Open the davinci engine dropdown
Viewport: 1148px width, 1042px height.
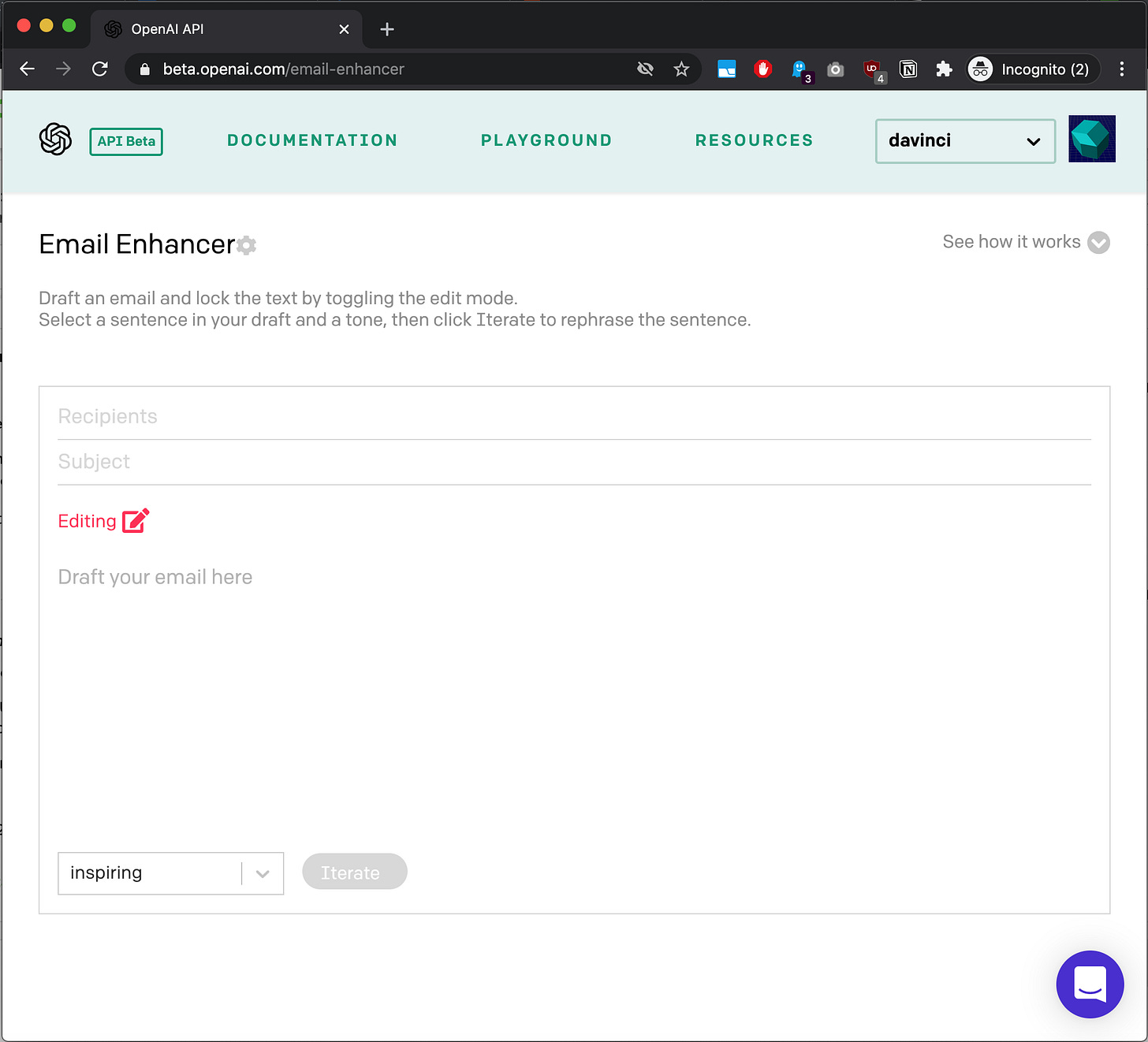[x=964, y=141]
